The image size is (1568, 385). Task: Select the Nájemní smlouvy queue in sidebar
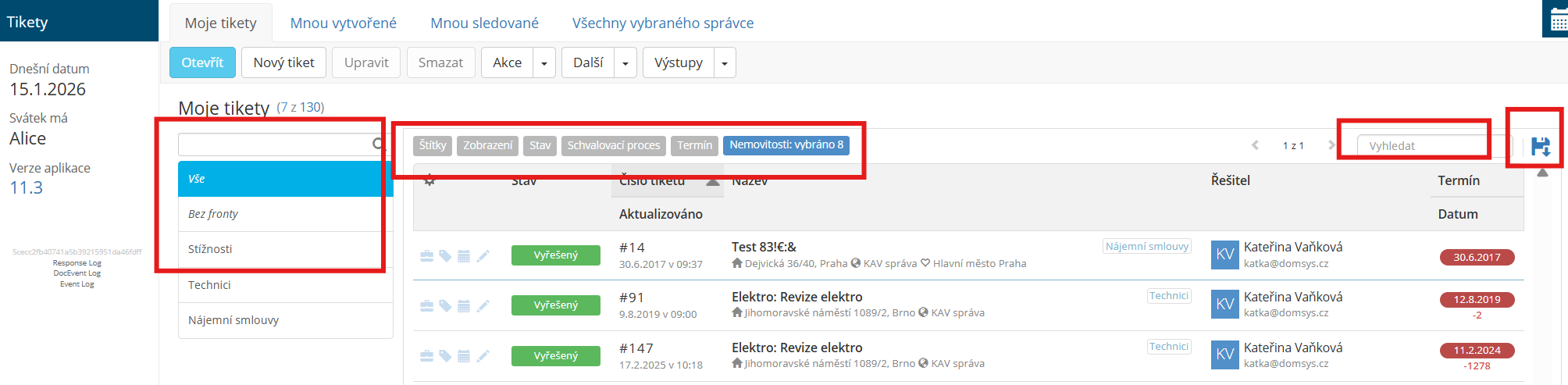click(285, 320)
